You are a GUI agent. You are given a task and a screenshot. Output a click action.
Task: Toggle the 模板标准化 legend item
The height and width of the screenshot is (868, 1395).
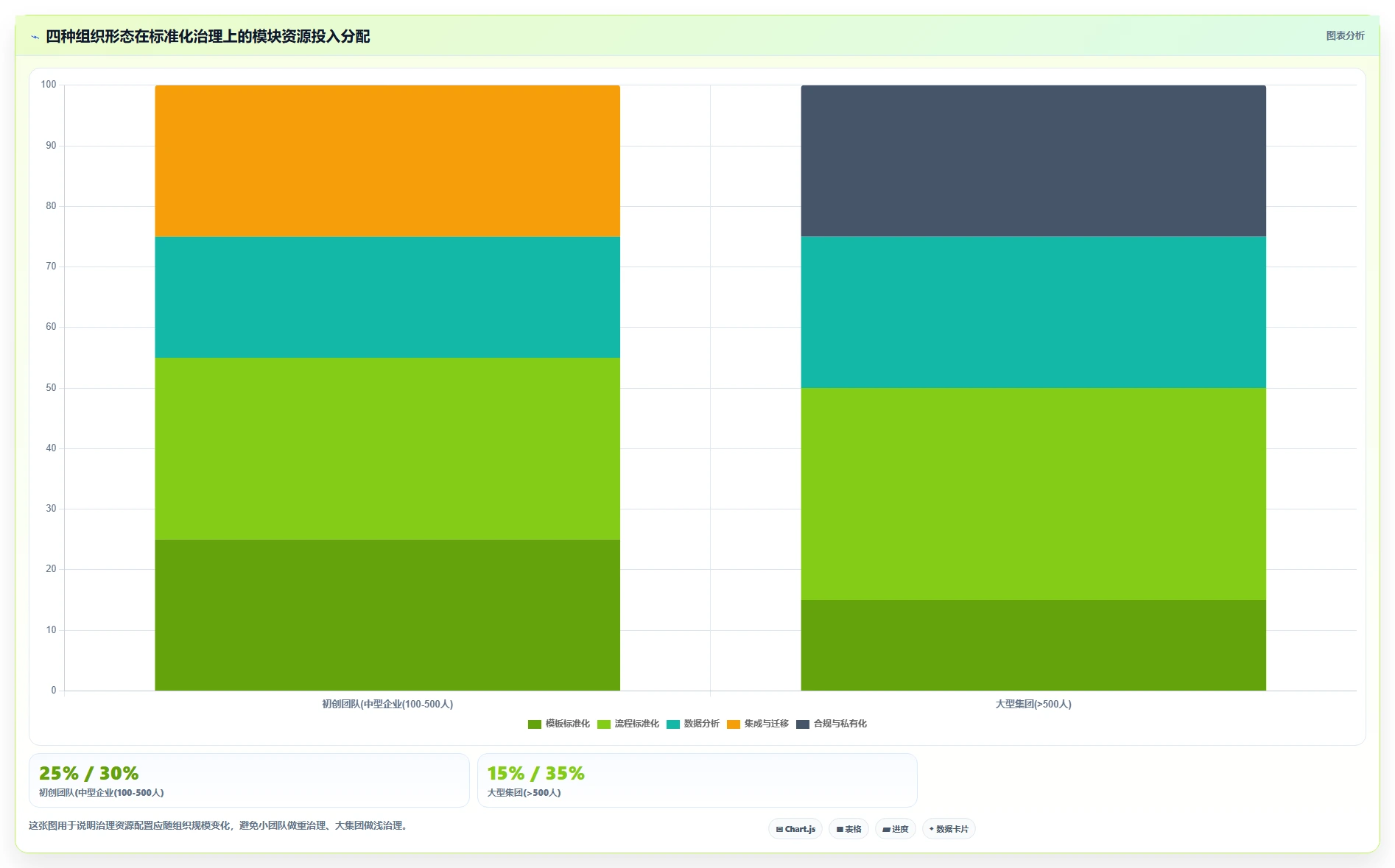(x=559, y=724)
